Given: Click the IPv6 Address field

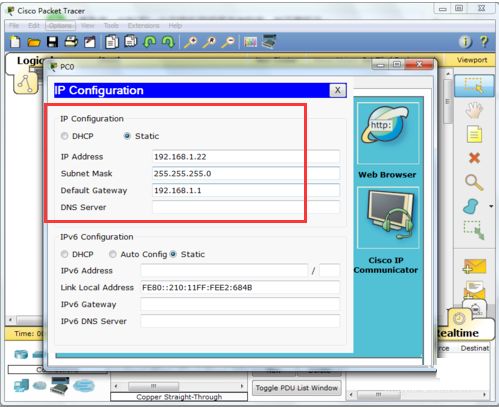Looking at the screenshot, I should 224,271.
